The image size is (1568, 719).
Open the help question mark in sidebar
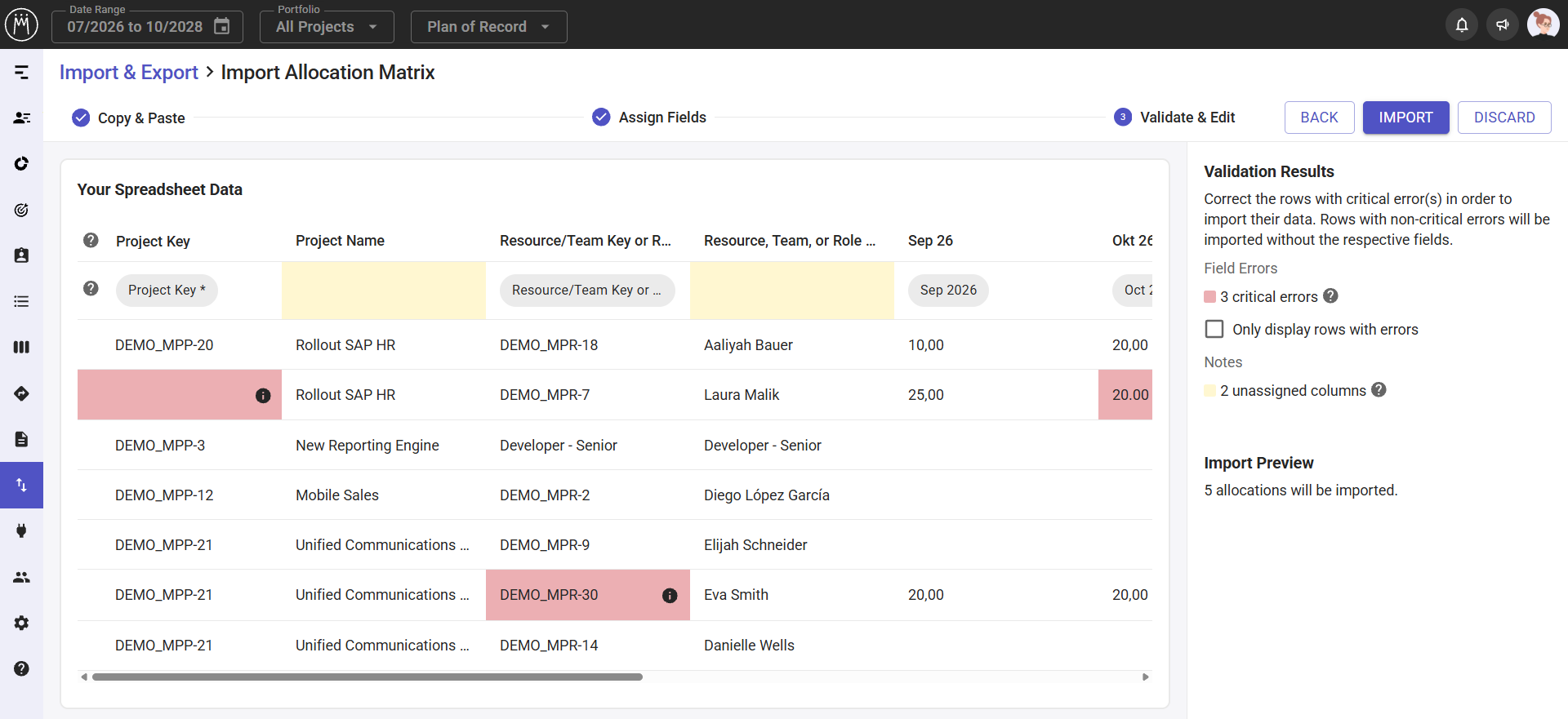pyautogui.click(x=22, y=668)
